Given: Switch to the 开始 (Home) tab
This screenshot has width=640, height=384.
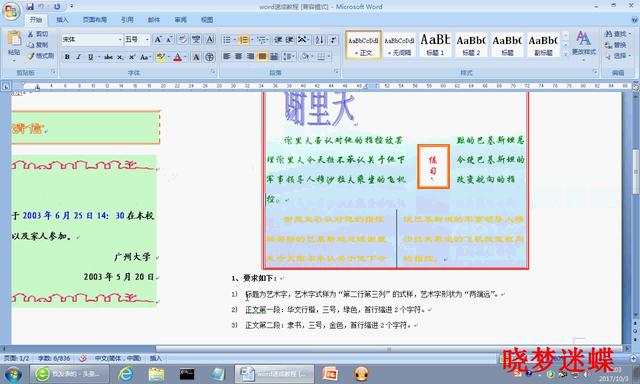Looking at the screenshot, I should [36, 20].
